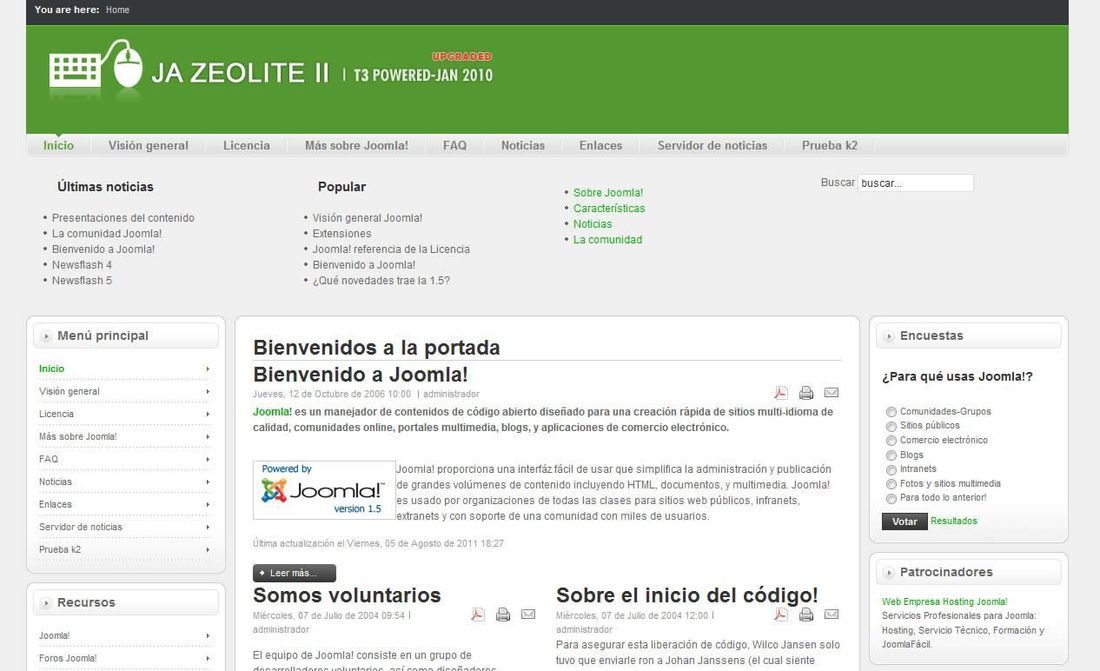Print the Bienvenido a Joomla! article
The height and width of the screenshot is (671, 1100).
806,393
